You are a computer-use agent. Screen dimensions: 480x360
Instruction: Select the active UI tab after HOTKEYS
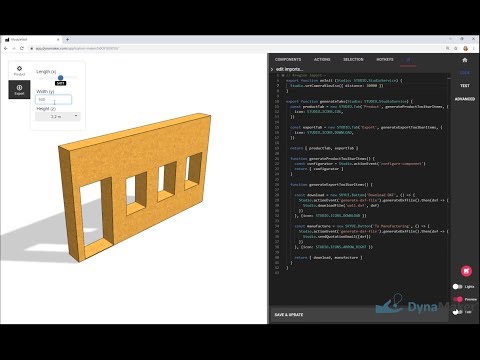click(x=408, y=60)
